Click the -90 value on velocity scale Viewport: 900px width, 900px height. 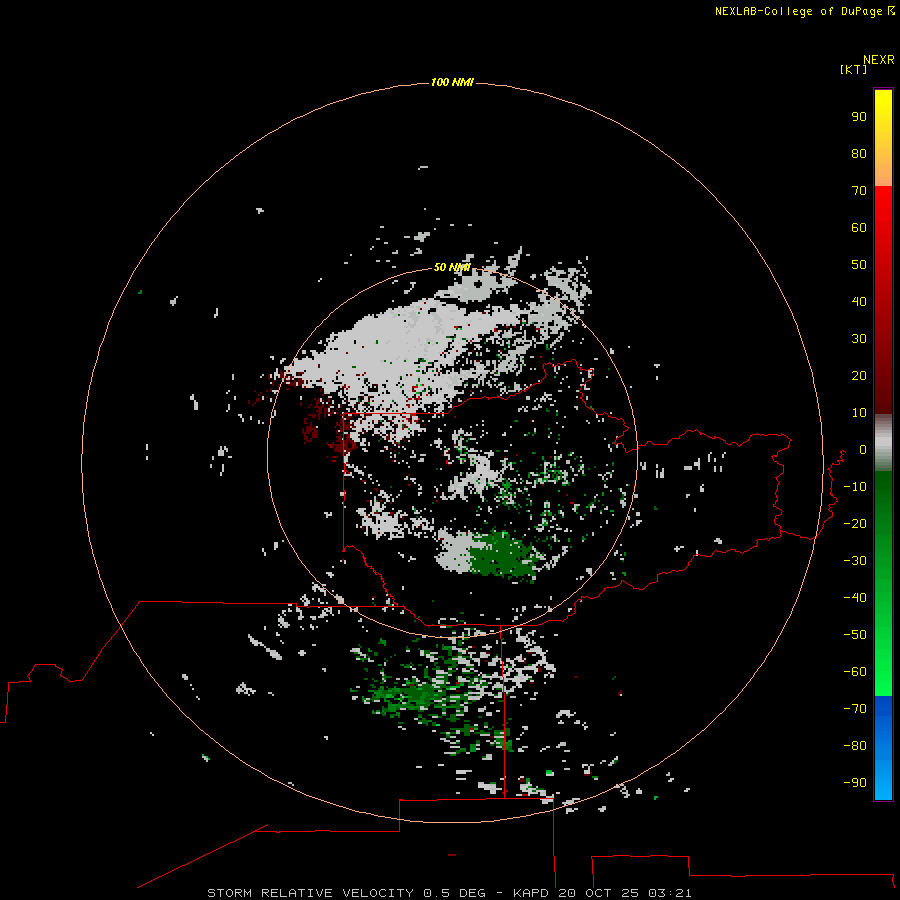855,782
